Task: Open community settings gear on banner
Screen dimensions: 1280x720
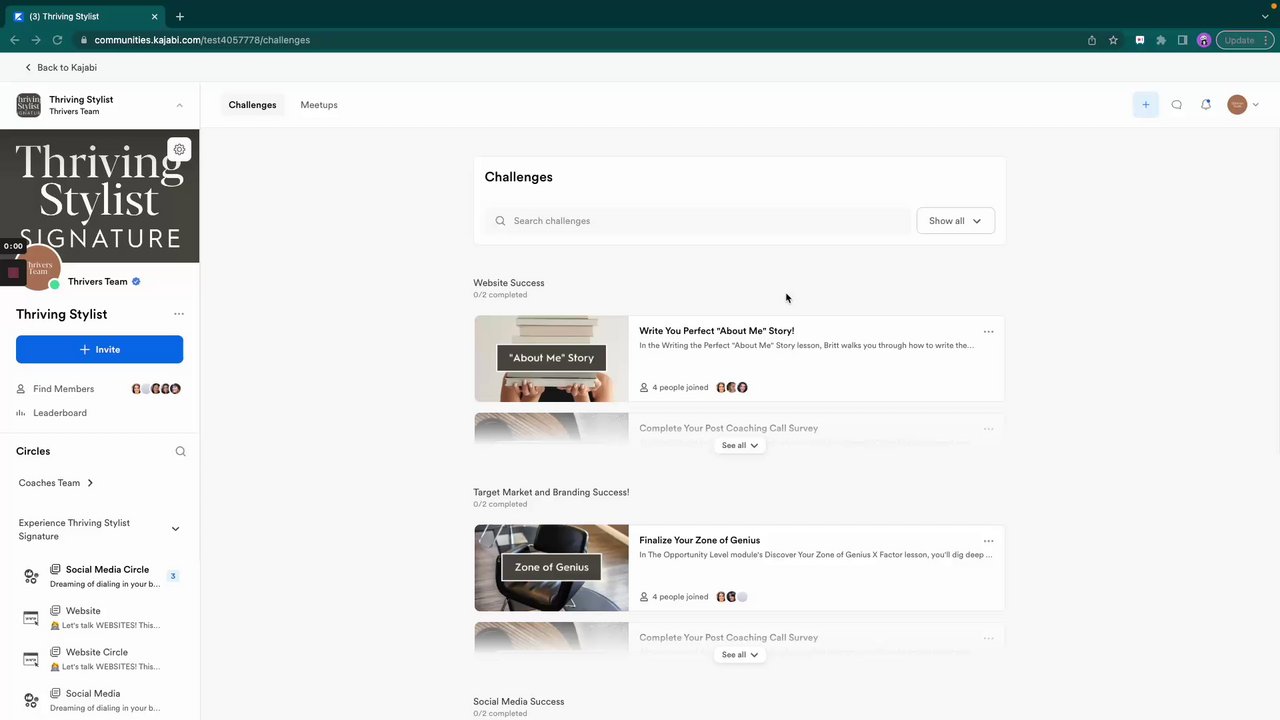Action: click(x=179, y=150)
